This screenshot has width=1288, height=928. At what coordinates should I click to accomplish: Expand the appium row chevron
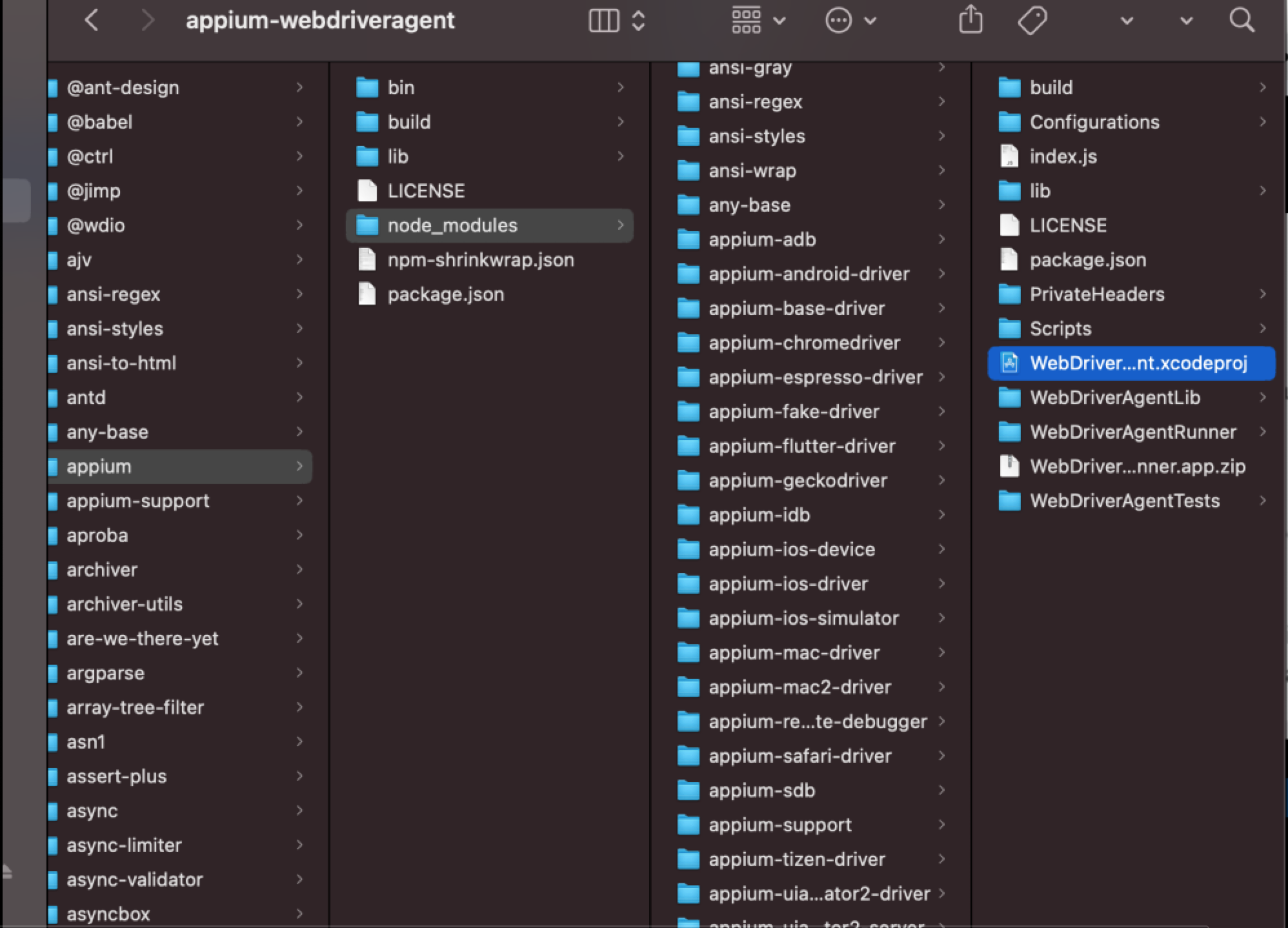[299, 466]
